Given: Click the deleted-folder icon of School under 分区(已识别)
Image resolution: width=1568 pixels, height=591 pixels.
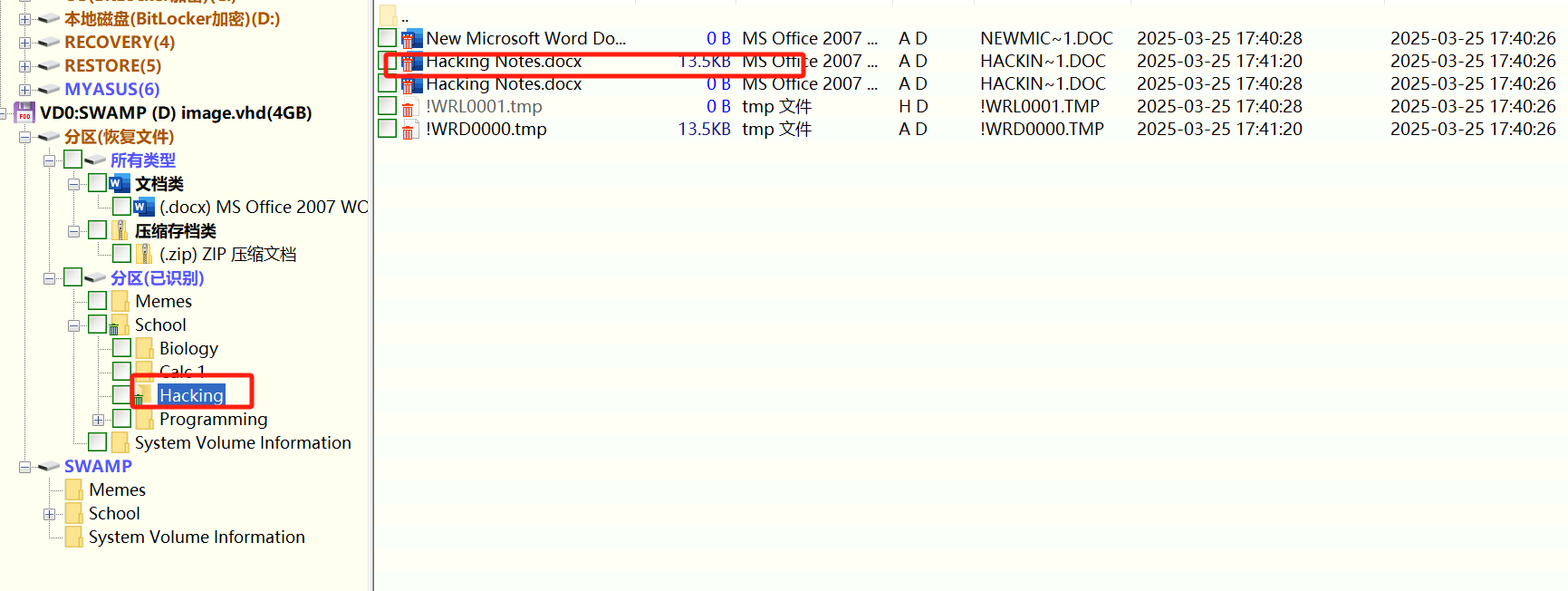Looking at the screenshot, I should click(120, 325).
